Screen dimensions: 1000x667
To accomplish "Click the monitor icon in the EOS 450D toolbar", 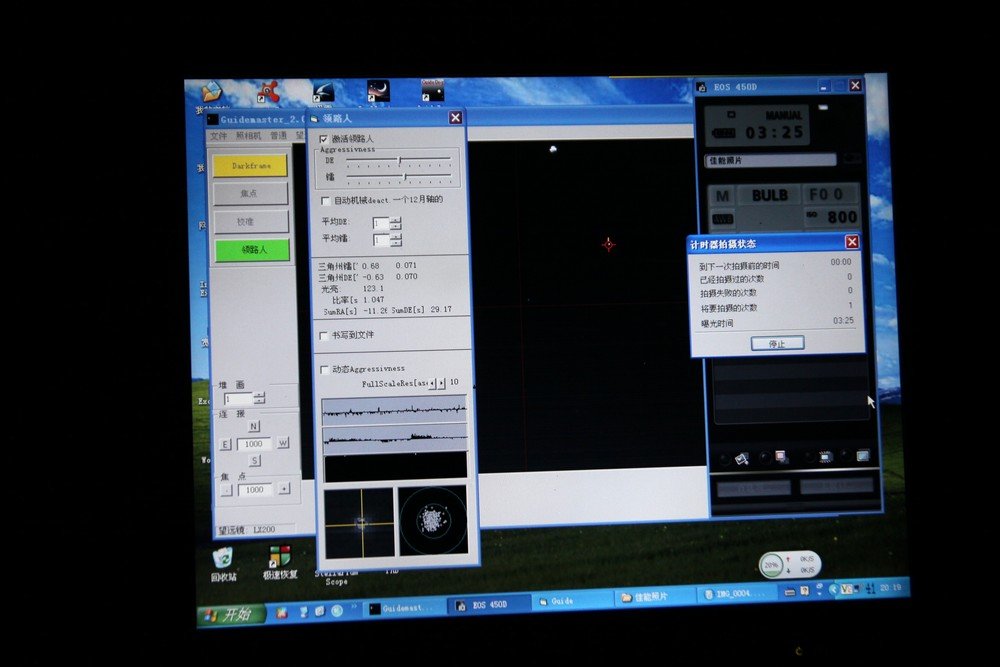I will click(x=862, y=455).
